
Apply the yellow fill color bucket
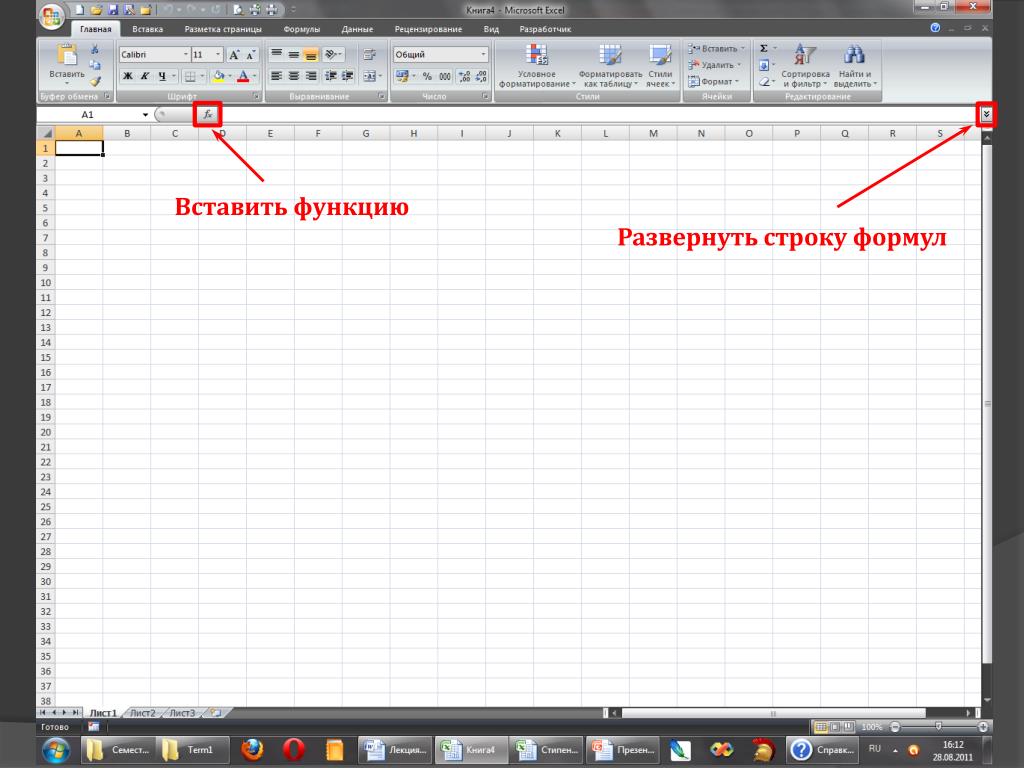click(x=219, y=76)
